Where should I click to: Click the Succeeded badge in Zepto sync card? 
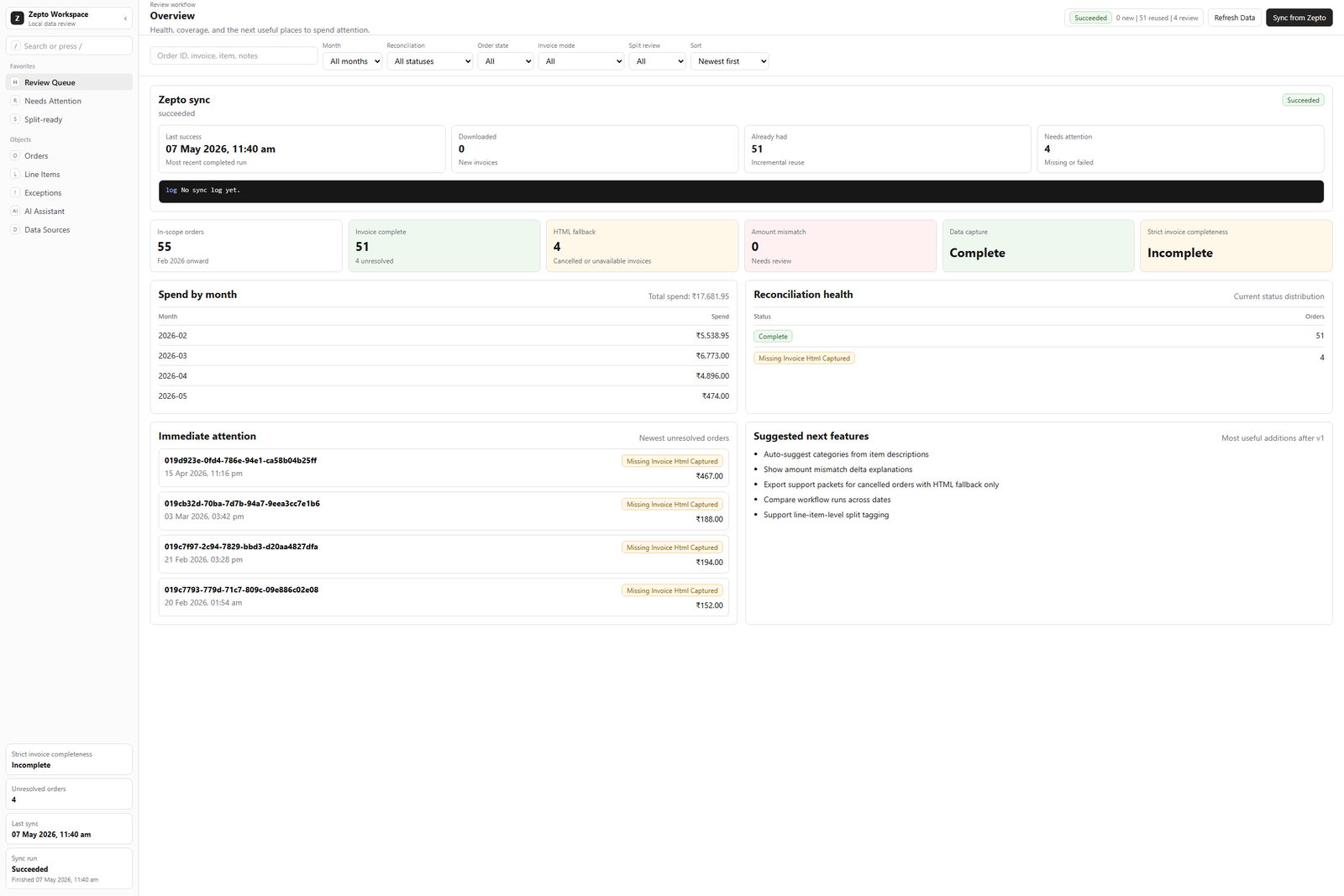(1303, 100)
